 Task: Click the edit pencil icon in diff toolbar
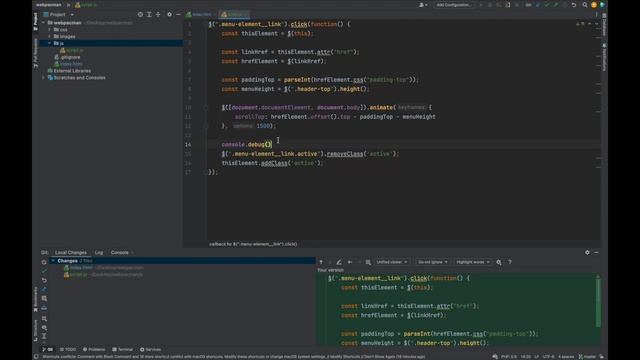pyautogui.click(x=339, y=262)
